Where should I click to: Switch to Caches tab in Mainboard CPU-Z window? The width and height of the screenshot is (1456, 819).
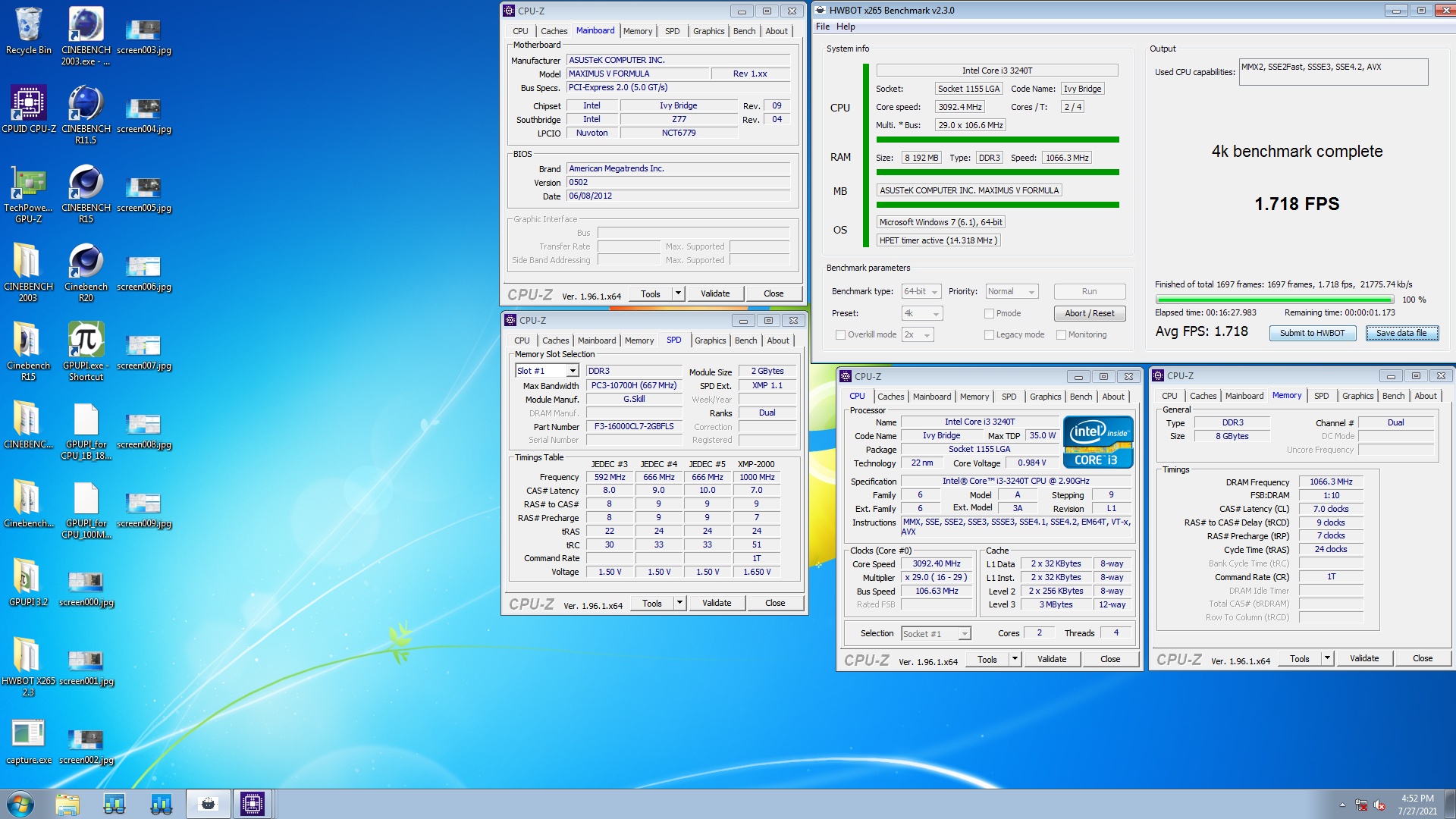tap(554, 31)
